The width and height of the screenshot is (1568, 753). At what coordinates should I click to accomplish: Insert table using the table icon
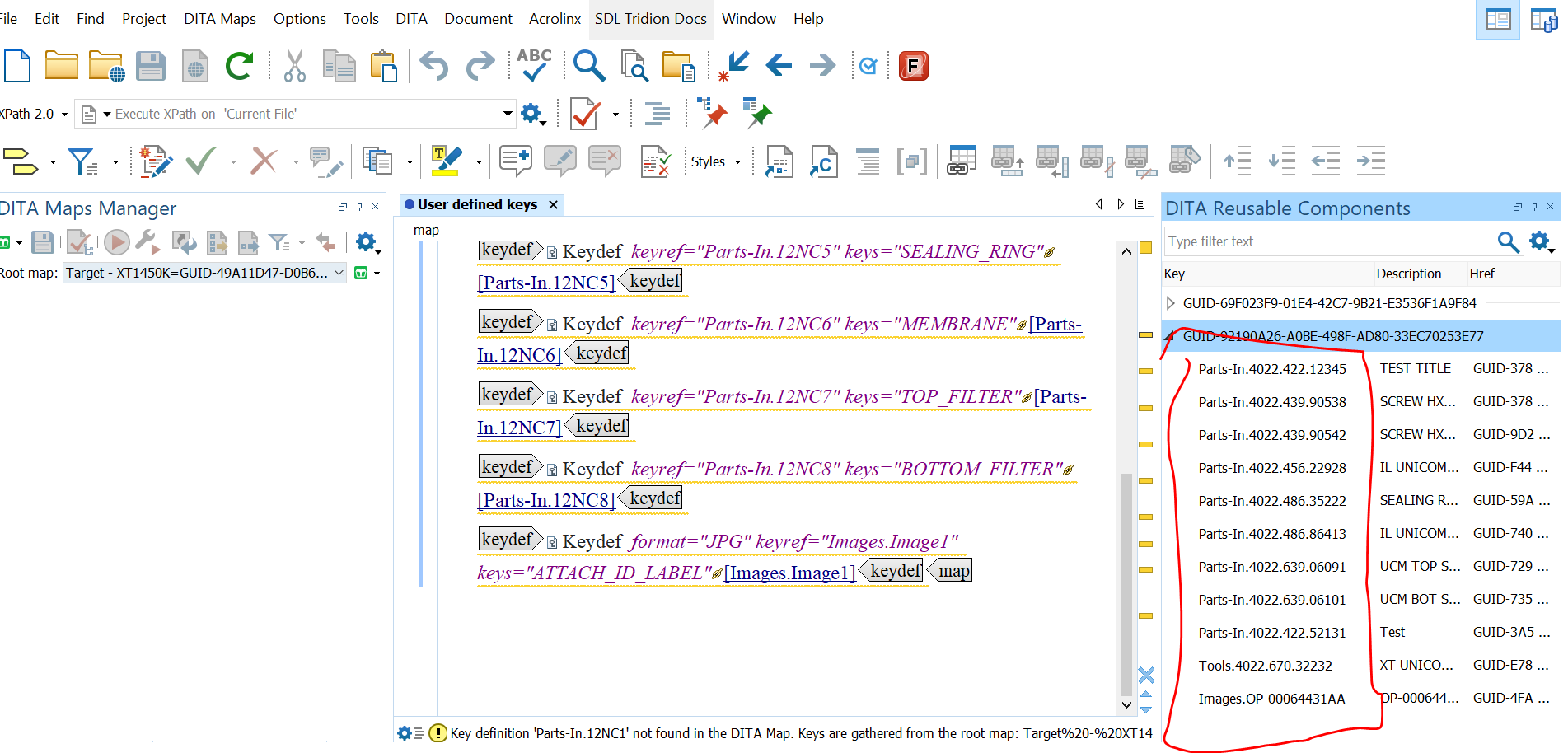962,161
